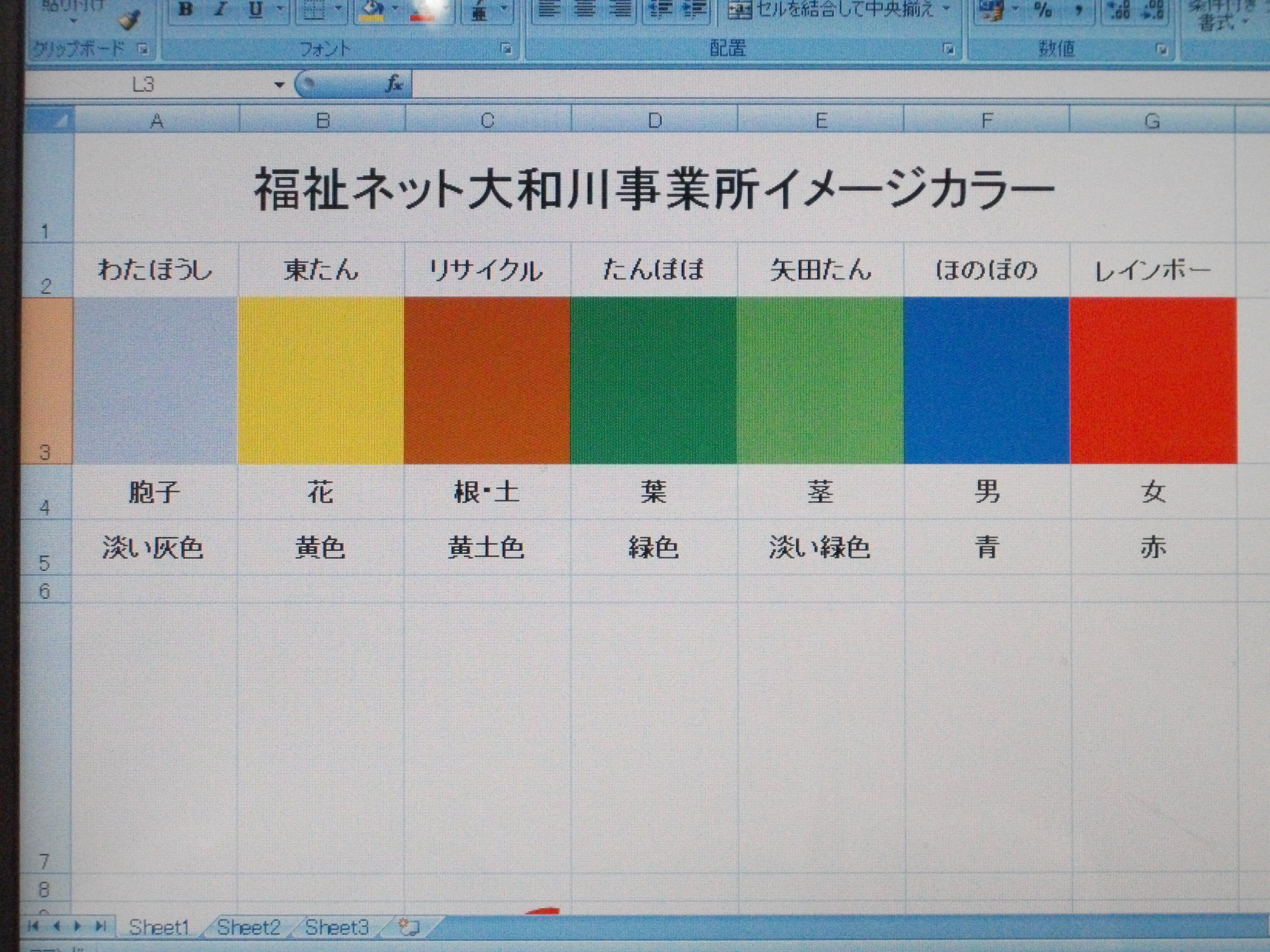Toggle underline formatting
This screenshot has width=1270, height=952.
point(256,10)
